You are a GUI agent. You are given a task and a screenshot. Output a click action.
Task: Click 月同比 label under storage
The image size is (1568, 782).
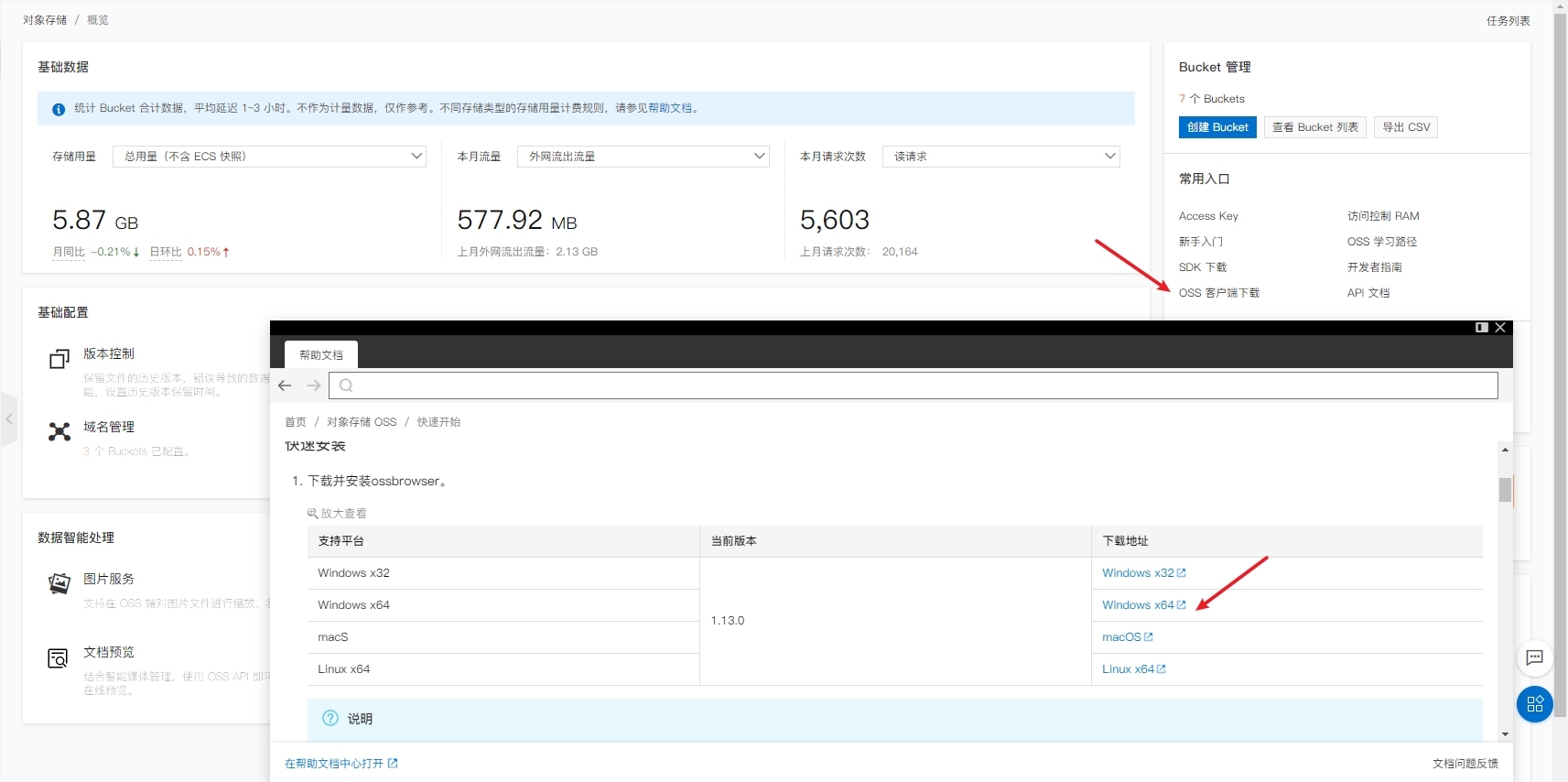[x=69, y=252]
